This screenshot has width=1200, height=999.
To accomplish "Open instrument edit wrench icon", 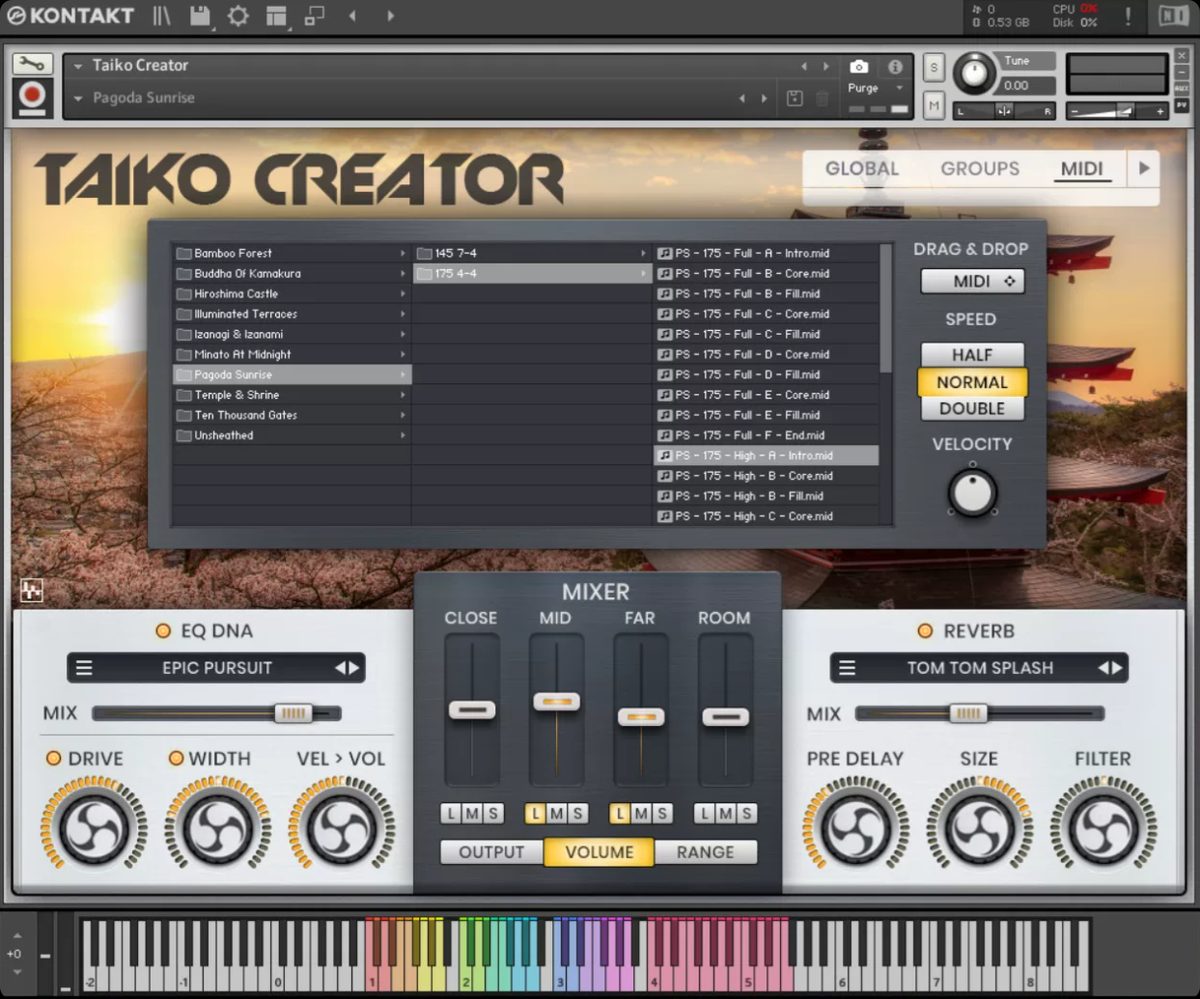I will 32,65.
